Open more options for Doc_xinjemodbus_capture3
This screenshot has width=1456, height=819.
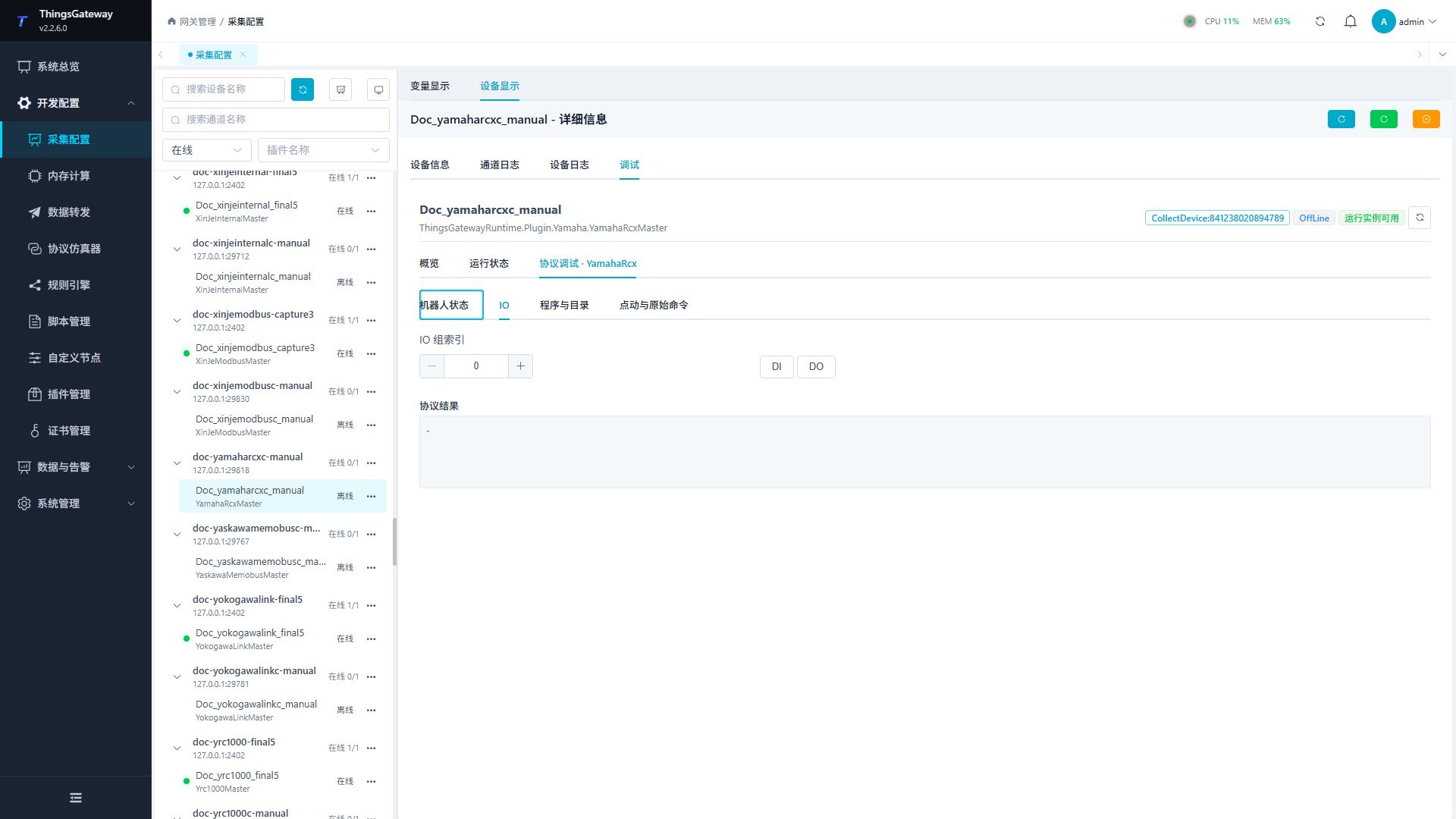pyautogui.click(x=372, y=354)
